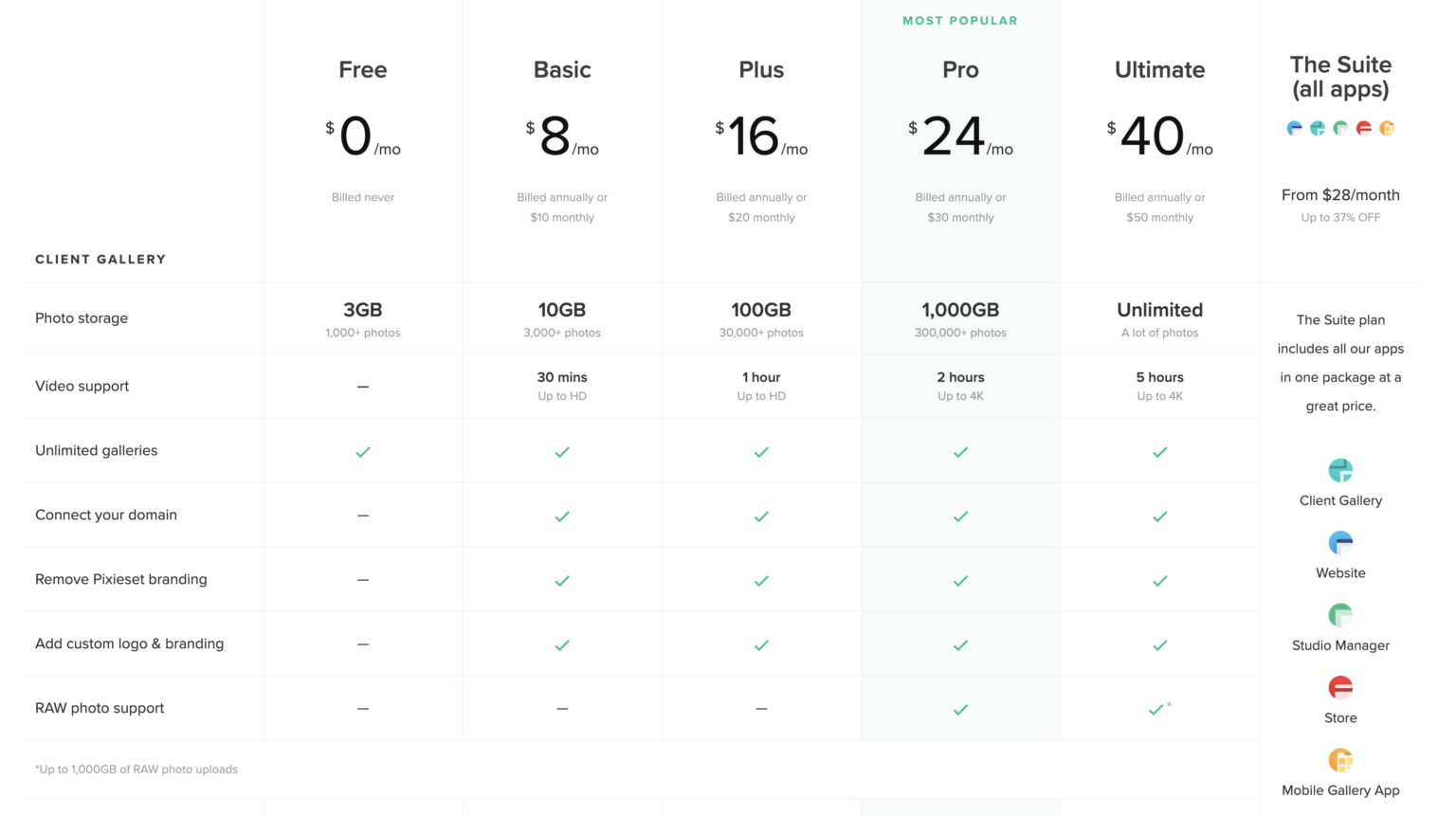
Task: Click the green icon in the Suite icon row
Action: click(x=1340, y=128)
